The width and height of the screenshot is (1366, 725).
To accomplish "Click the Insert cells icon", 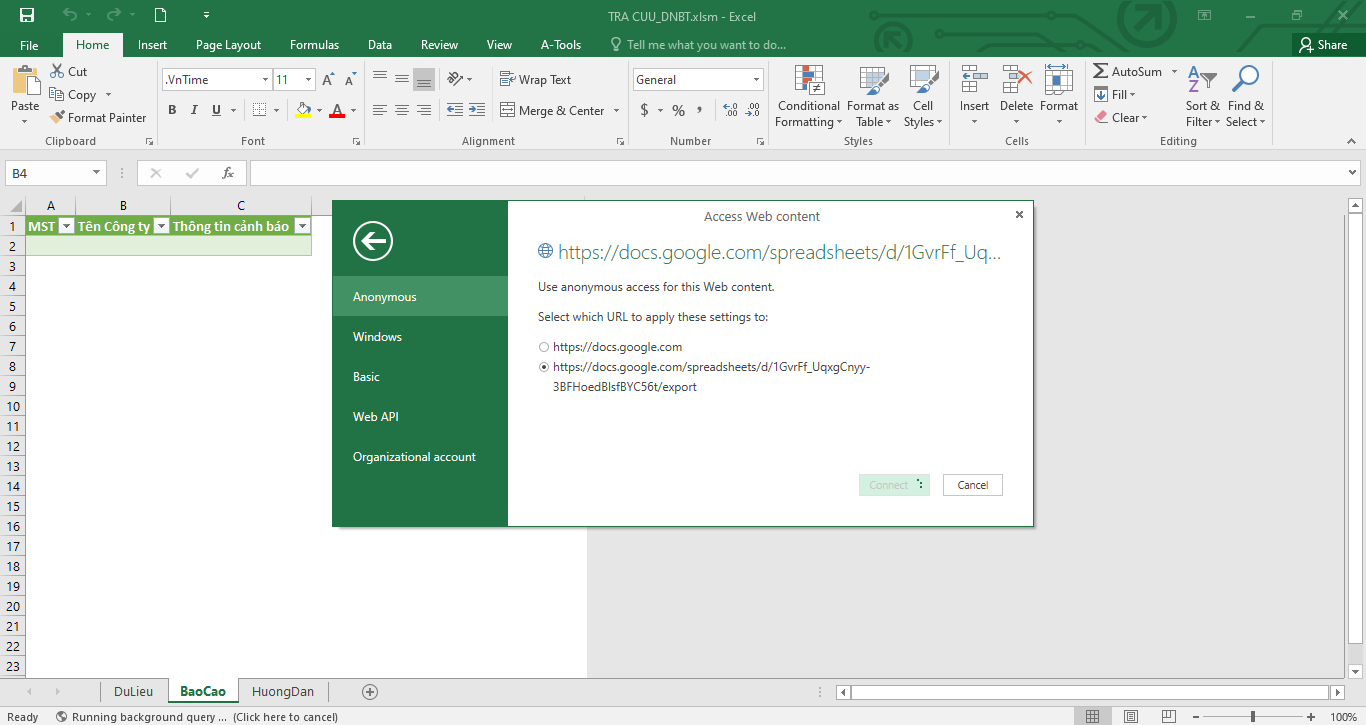I will click(x=974, y=80).
